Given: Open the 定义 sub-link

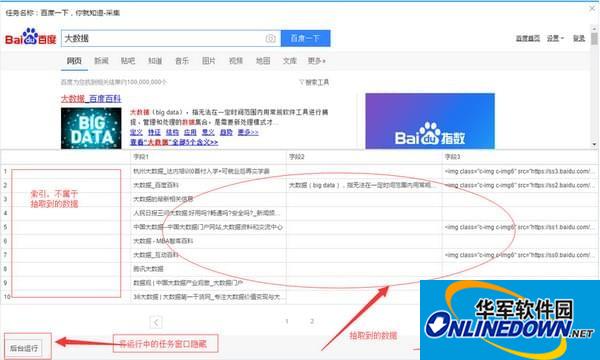Looking at the screenshot, I should coord(136,132).
